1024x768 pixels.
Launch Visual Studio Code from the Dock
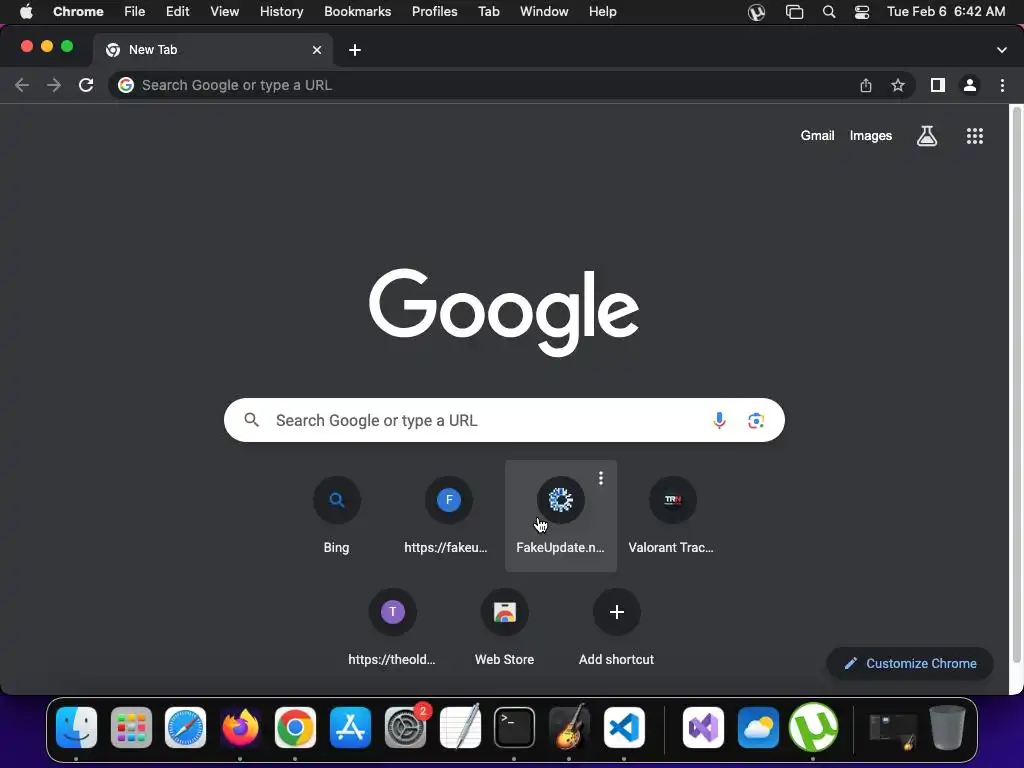(624, 728)
